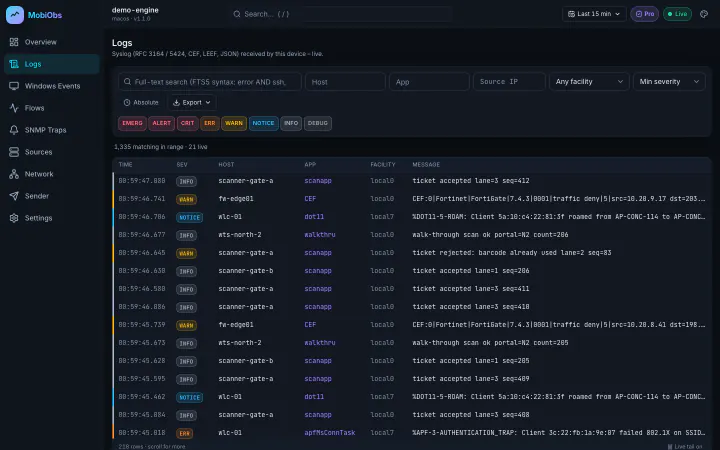Go to Network in sidebar
Viewport: 720px width, 450px height.
point(39,174)
